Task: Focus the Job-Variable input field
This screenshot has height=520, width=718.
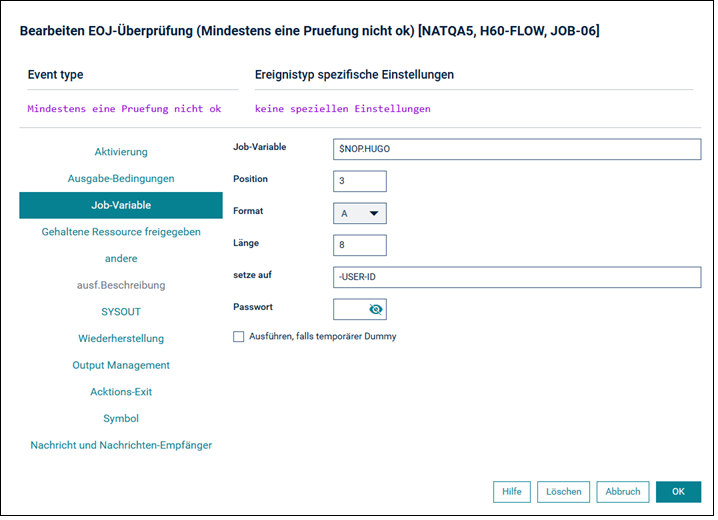Action: coord(517,149)
